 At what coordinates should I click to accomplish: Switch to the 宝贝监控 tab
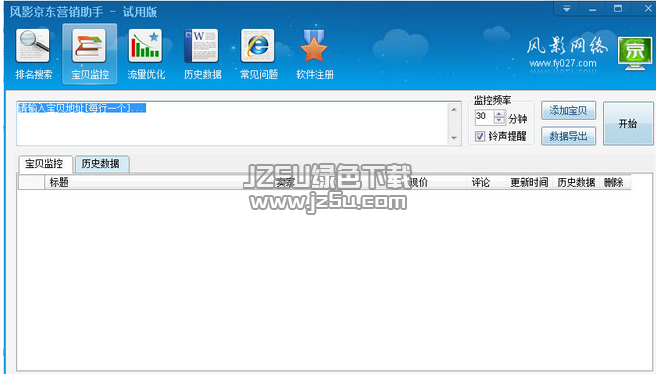(x=45, y=164)
